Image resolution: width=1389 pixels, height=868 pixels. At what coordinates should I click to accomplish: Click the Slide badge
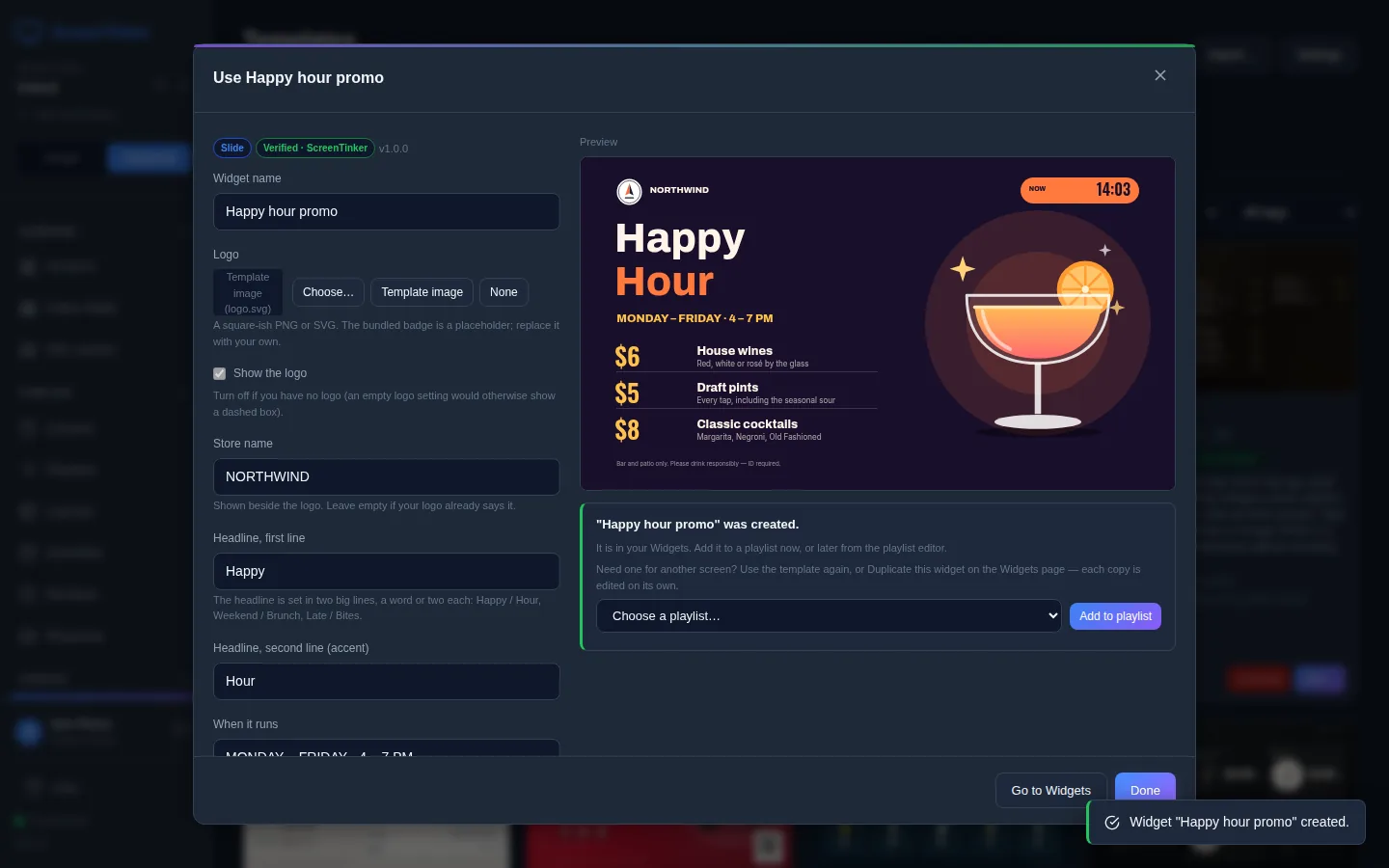(232, 148)
